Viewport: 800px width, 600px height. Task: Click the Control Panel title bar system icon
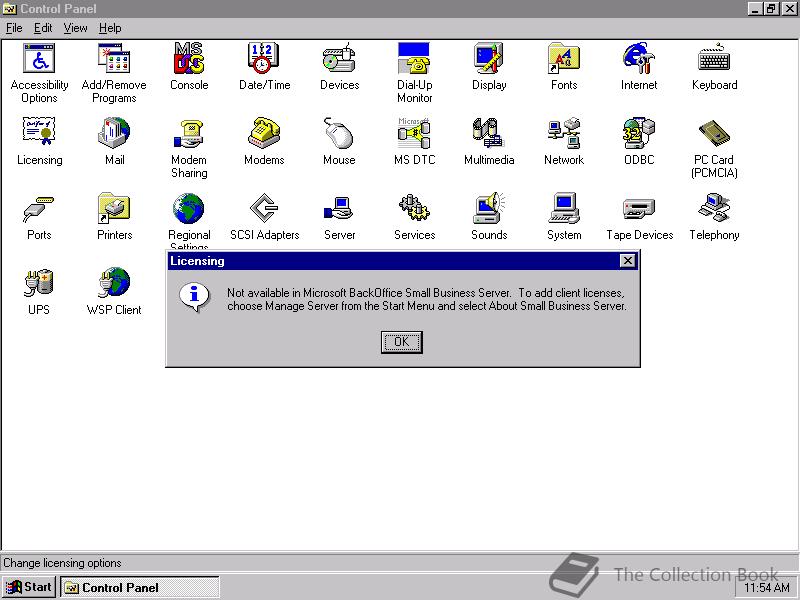pyautogui.click(x=10, y=9)
